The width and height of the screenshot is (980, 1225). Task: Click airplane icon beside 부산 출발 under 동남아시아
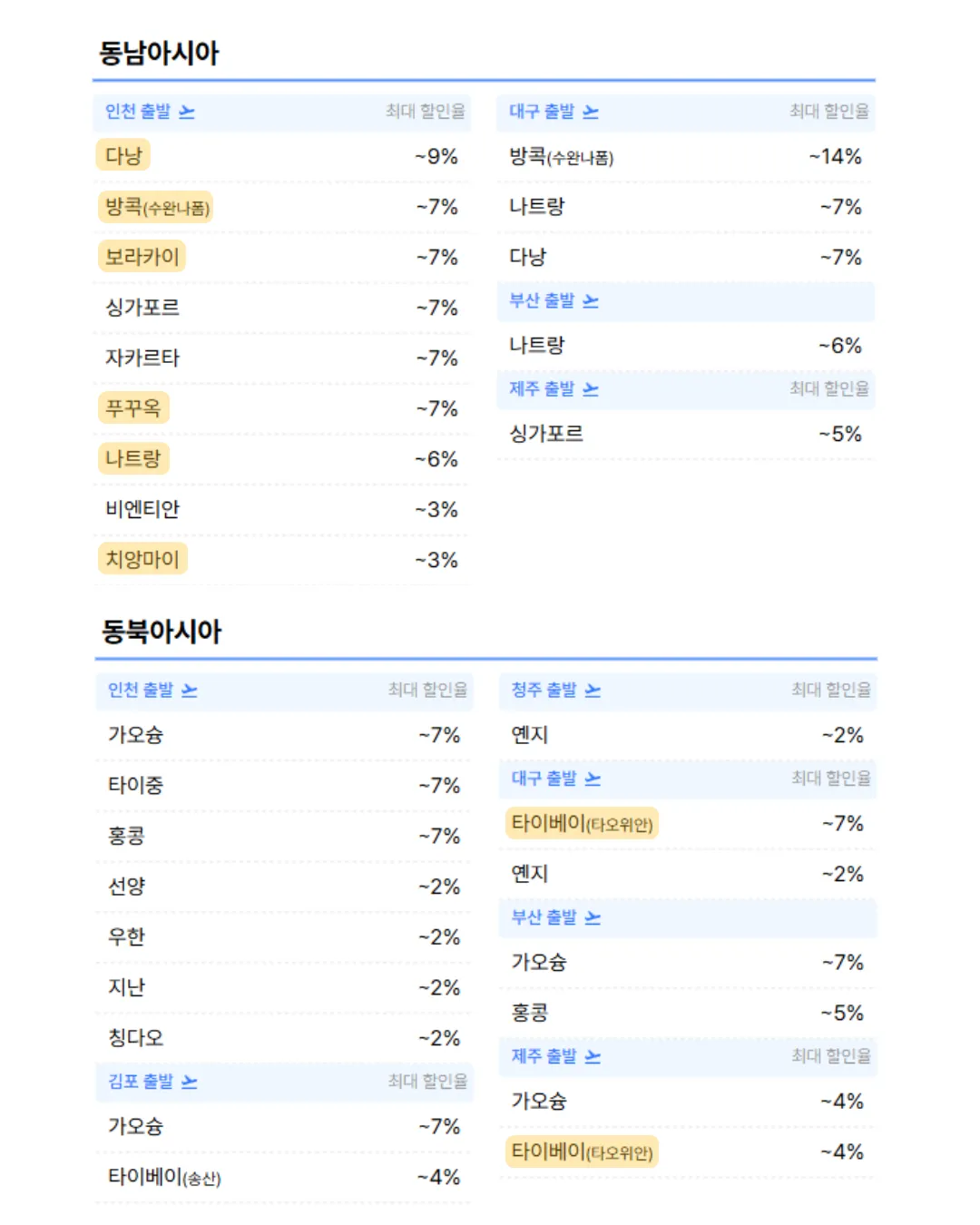point(591,300)
